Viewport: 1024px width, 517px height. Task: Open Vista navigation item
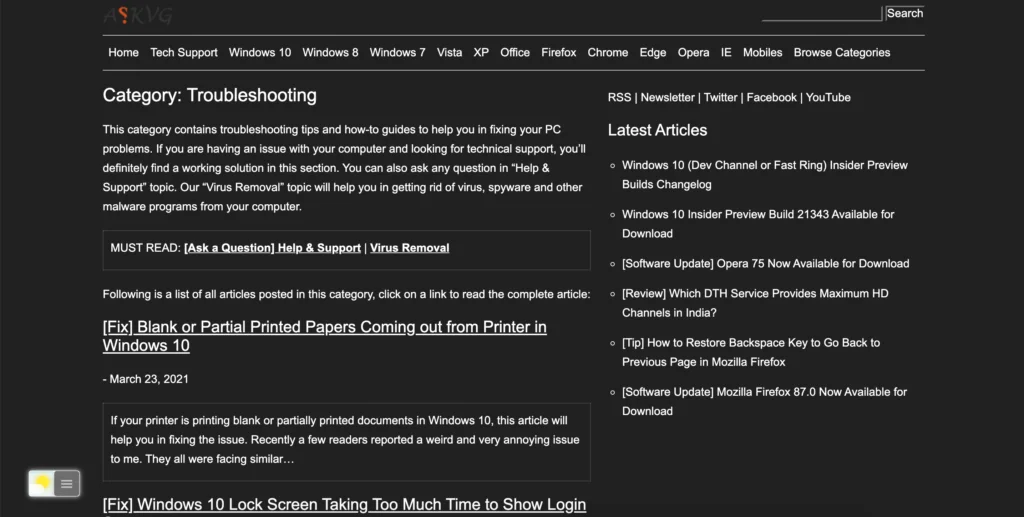tap(449, 52)
